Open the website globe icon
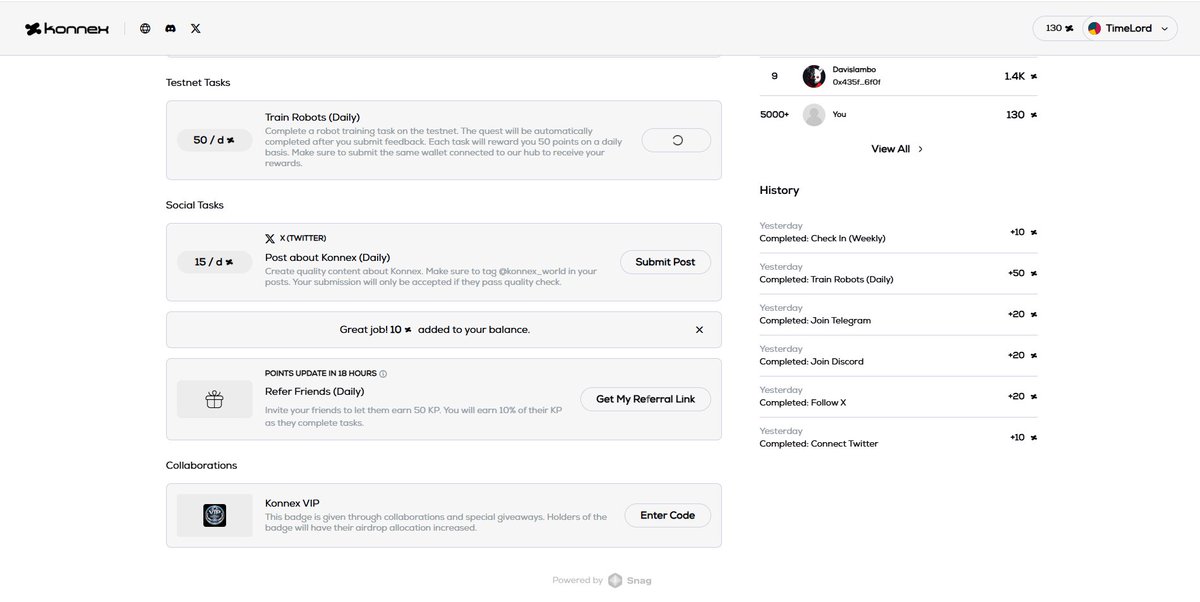1200x602 pixels. pos(145,29)
